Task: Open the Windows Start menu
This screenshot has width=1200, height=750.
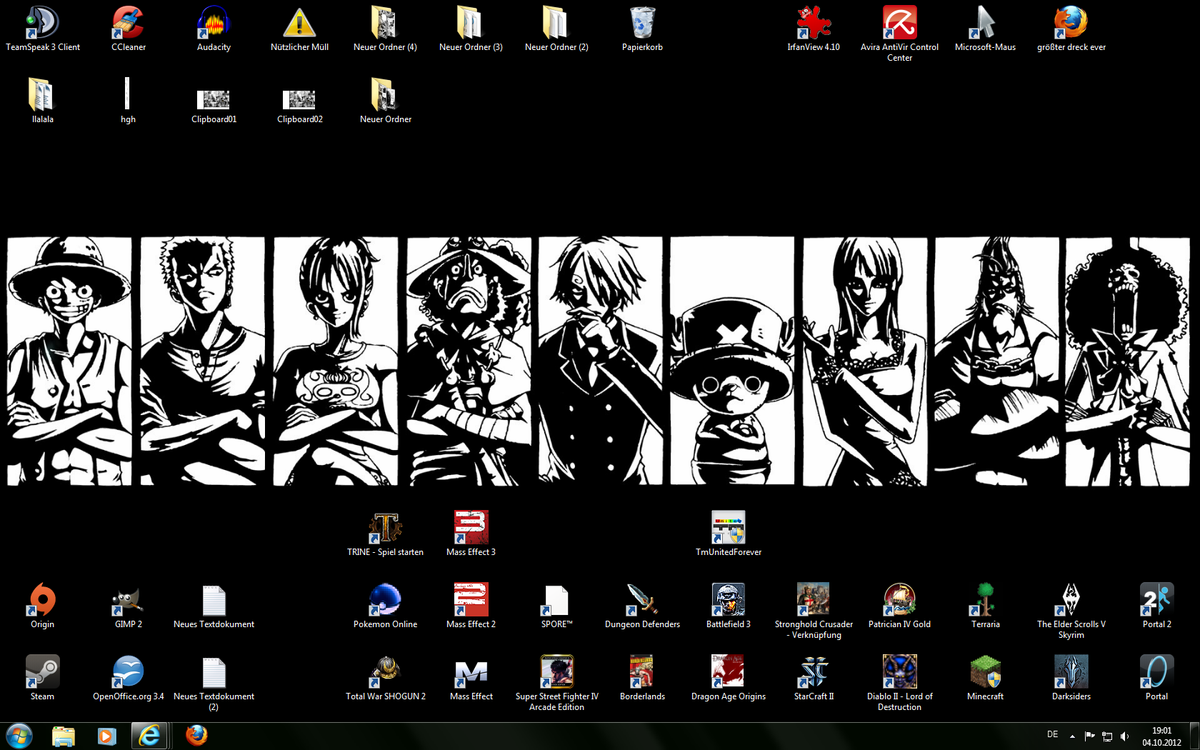Action: tap(20, 735)
